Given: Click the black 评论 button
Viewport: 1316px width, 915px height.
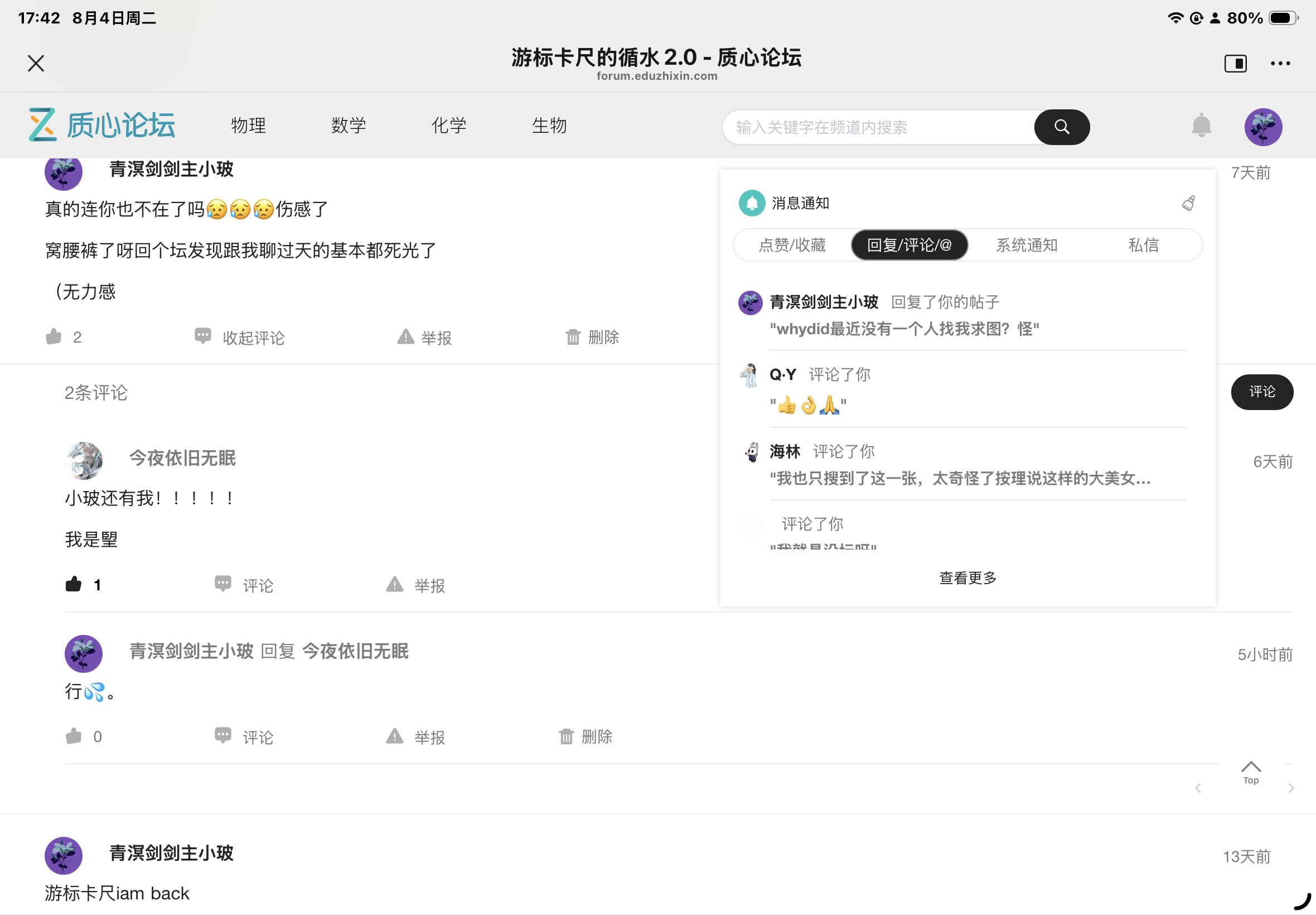Looking at the screenshot, I should [x=1262, y=392].
